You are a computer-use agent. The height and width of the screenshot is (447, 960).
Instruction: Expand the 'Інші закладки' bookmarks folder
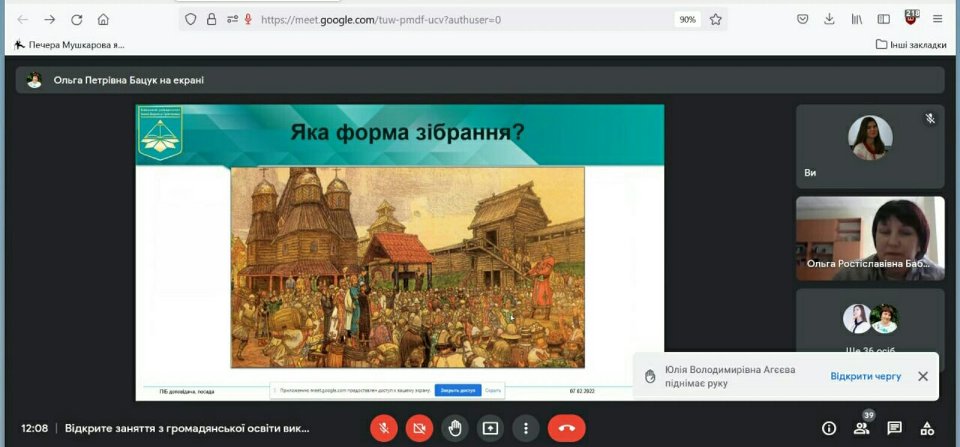point(910,44)
